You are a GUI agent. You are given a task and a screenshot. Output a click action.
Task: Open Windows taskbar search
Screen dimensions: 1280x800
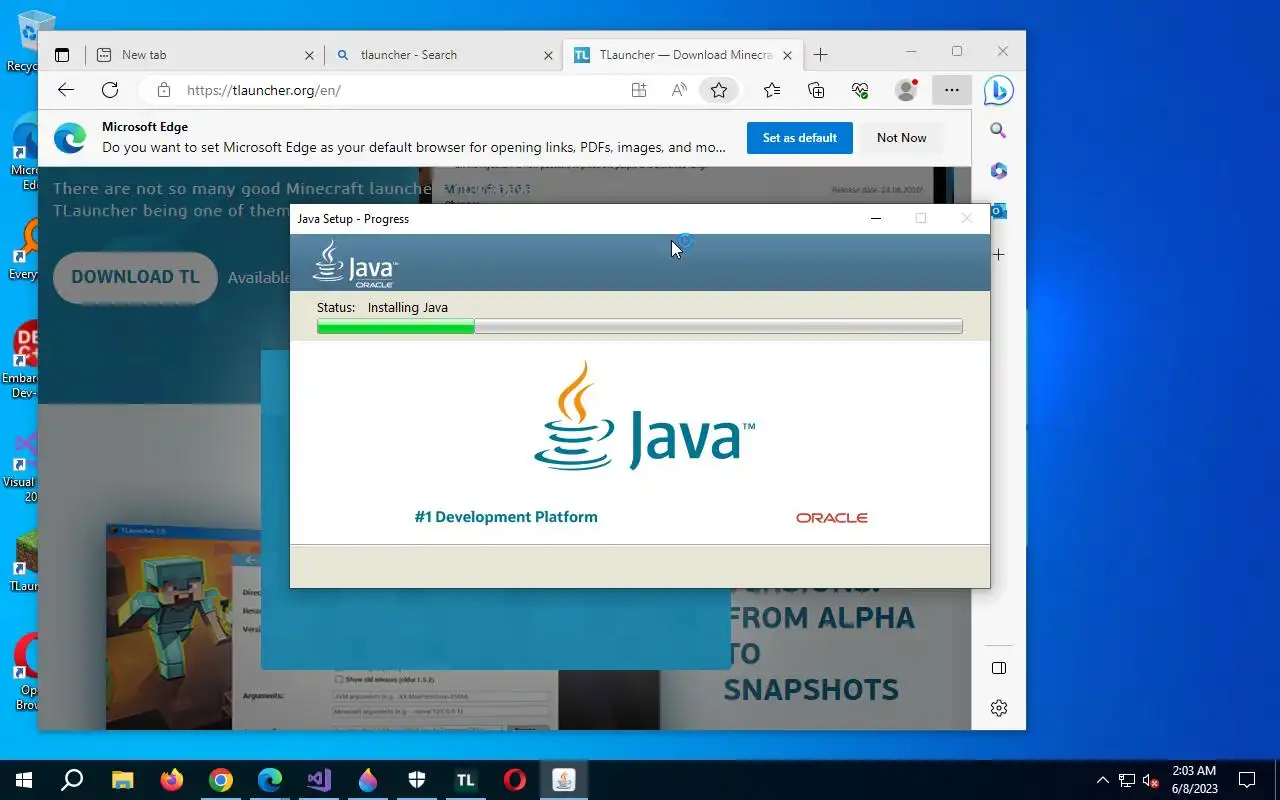pyautogui.click(x=72, y=780)
